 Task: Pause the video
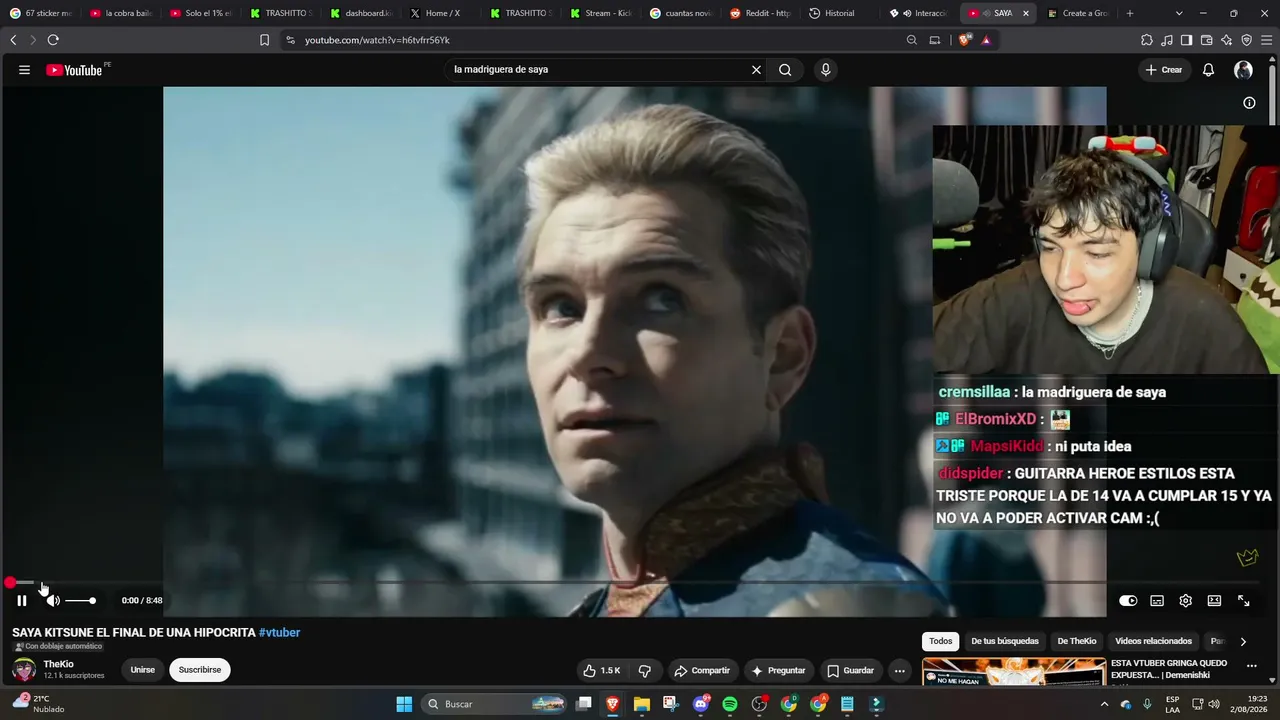tap(22, 600)
